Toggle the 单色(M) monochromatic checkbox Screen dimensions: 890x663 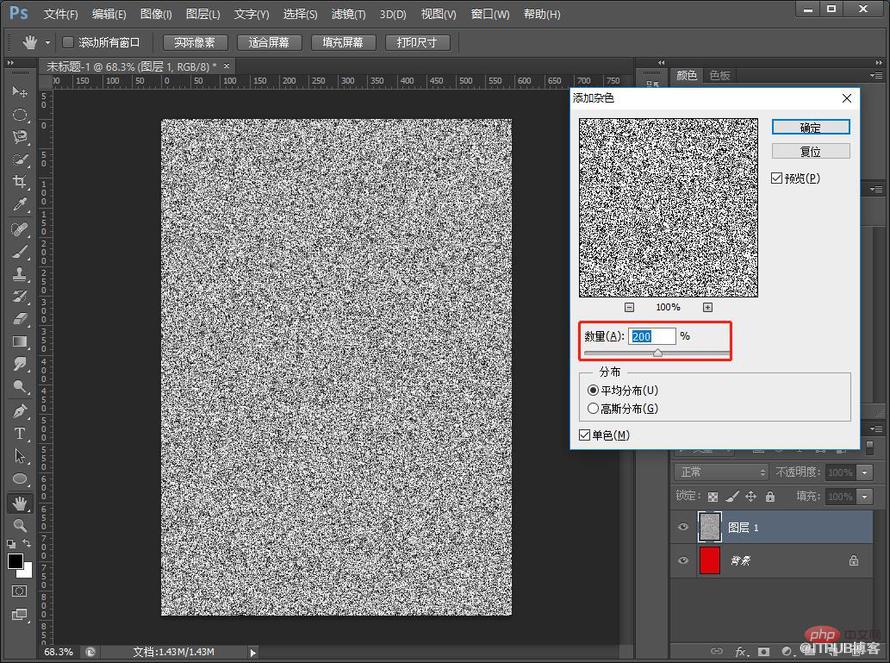[x=585, y=435]
